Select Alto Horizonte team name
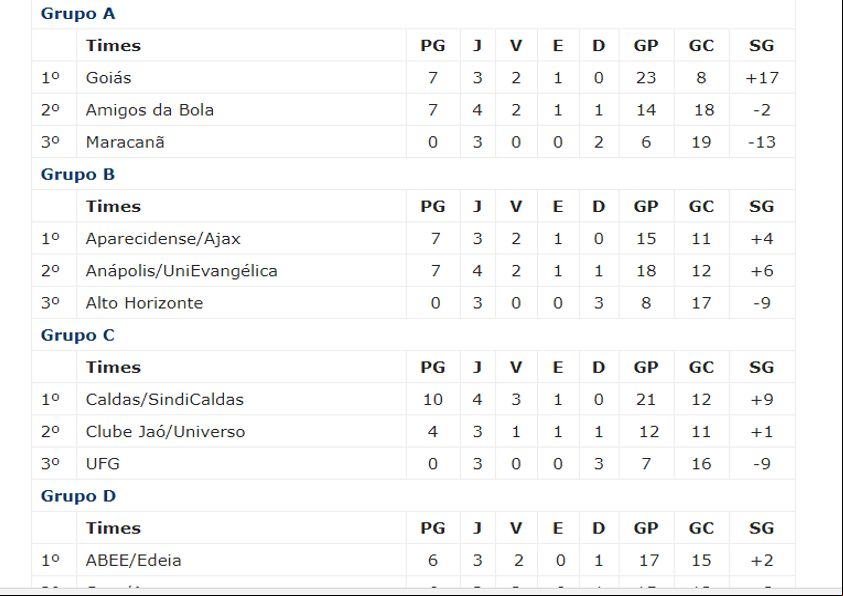843x596 pixels. (144, 303)
